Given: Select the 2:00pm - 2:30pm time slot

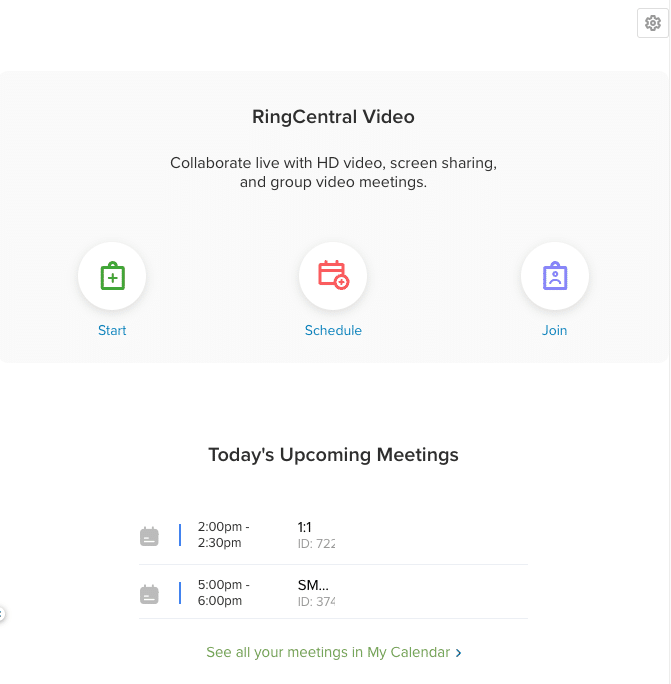Looking at the screenshot, I should coord(223,535).
